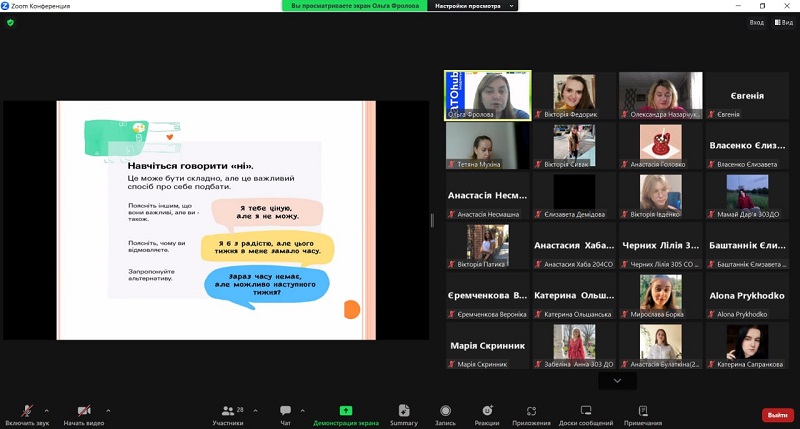The width and height of the screenshot is (800, 429).
Task: Click the green encryption shield icon
Action: [x=10, y=22]
